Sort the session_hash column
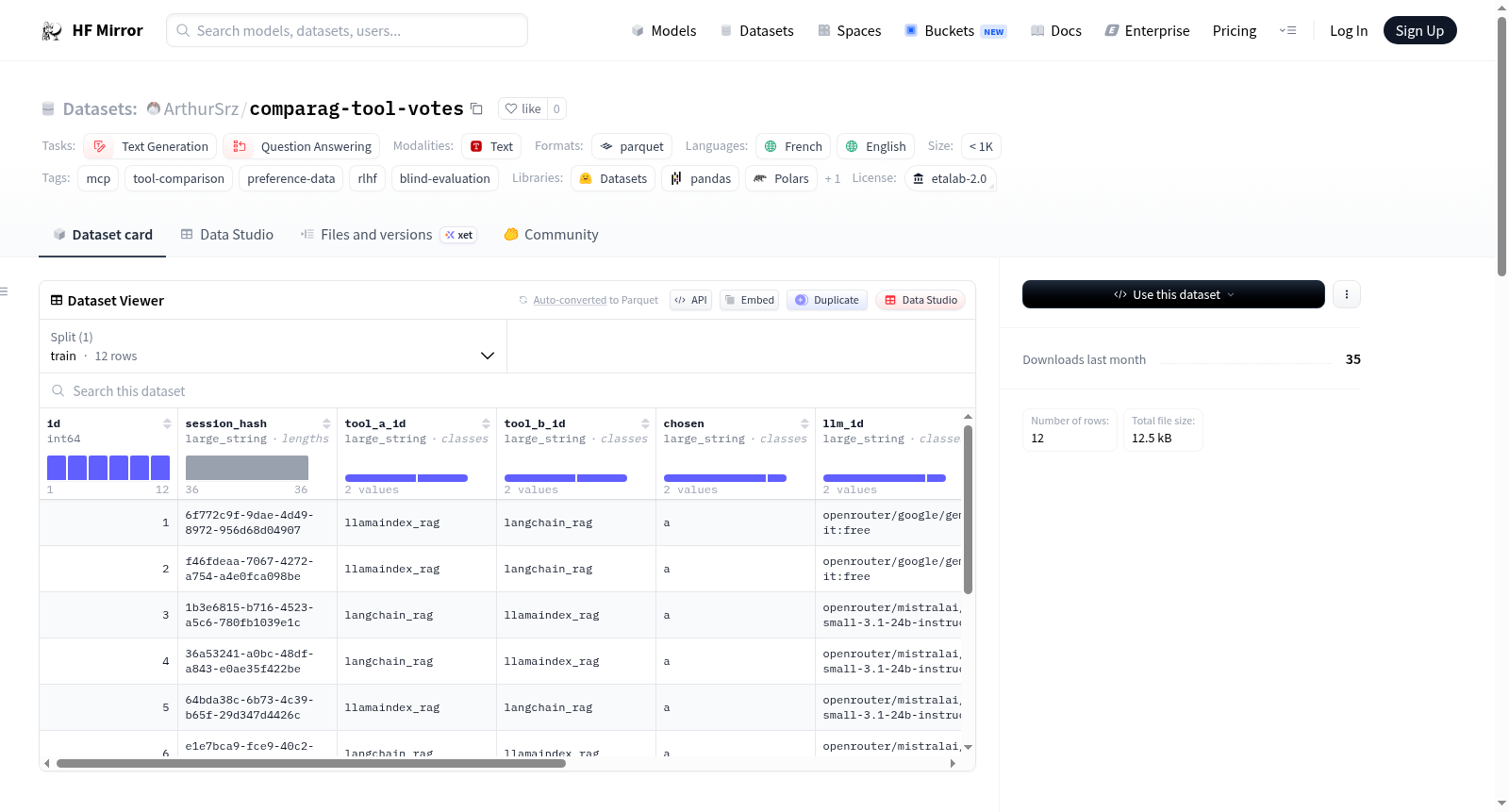 click(x=326, y=423)
